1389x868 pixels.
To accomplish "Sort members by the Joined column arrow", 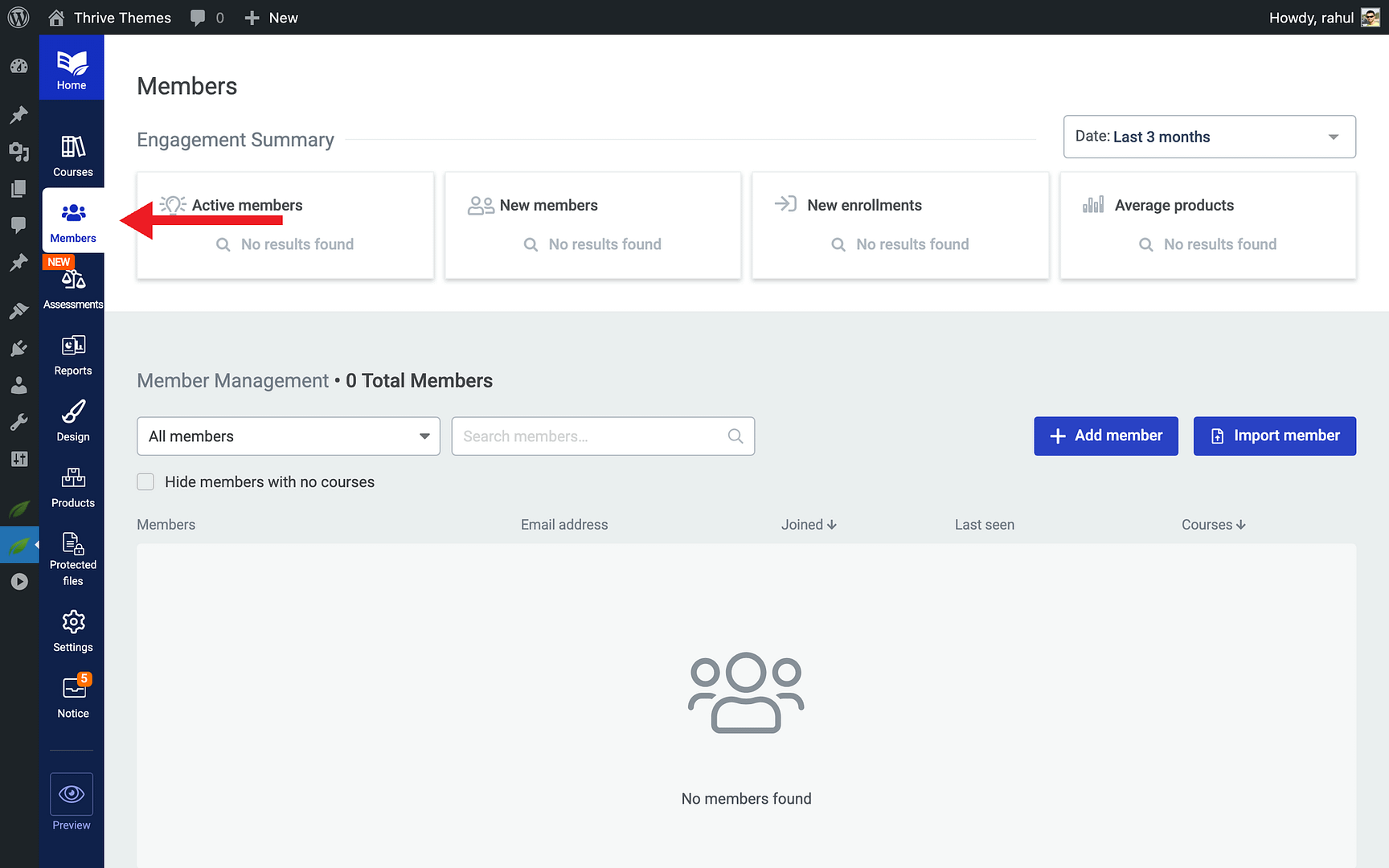I will [x=833, y=524].
